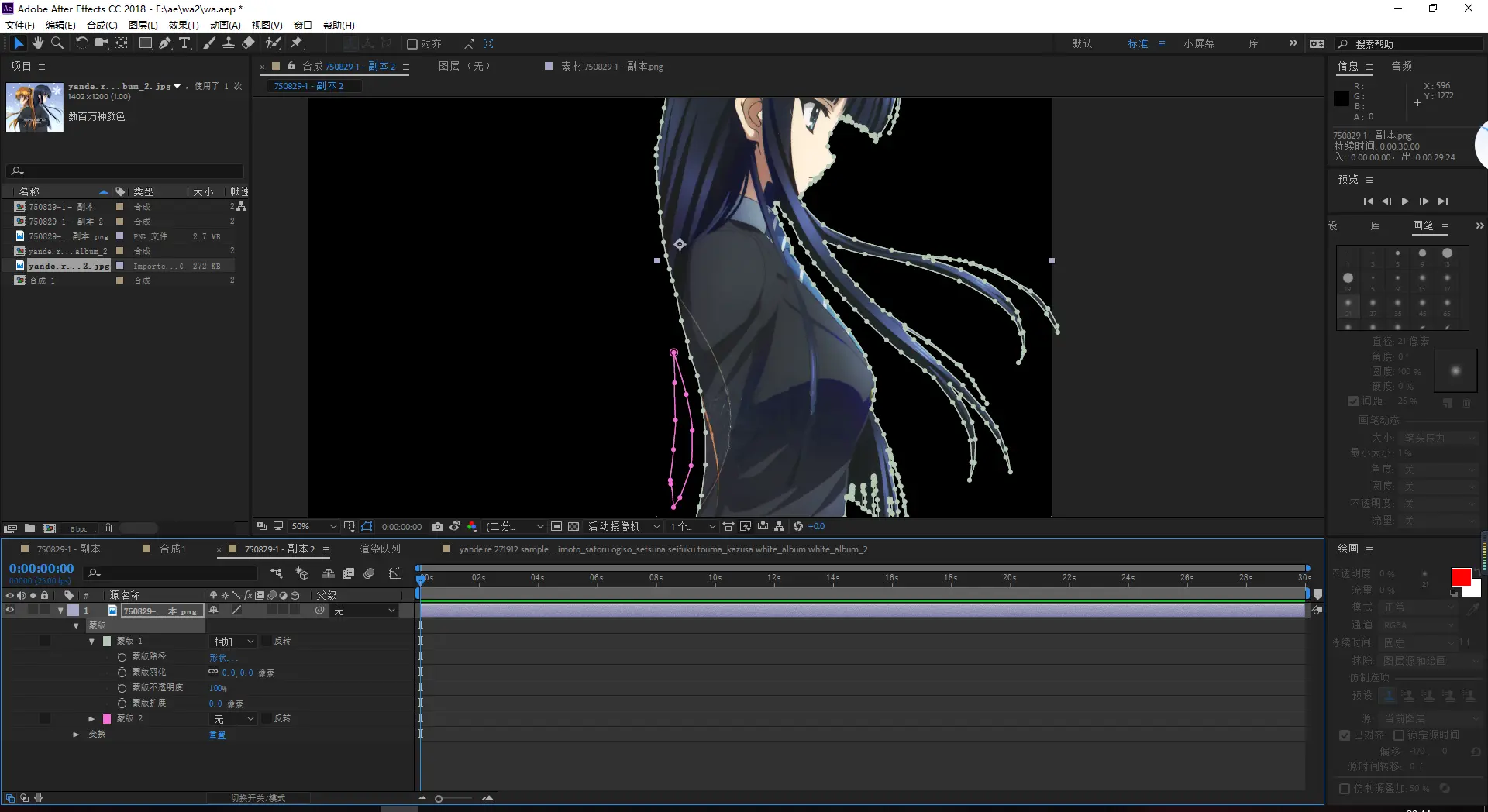Click the reset exposure icon
This screenshot has width=1488, height=812.
coord(798,527)
